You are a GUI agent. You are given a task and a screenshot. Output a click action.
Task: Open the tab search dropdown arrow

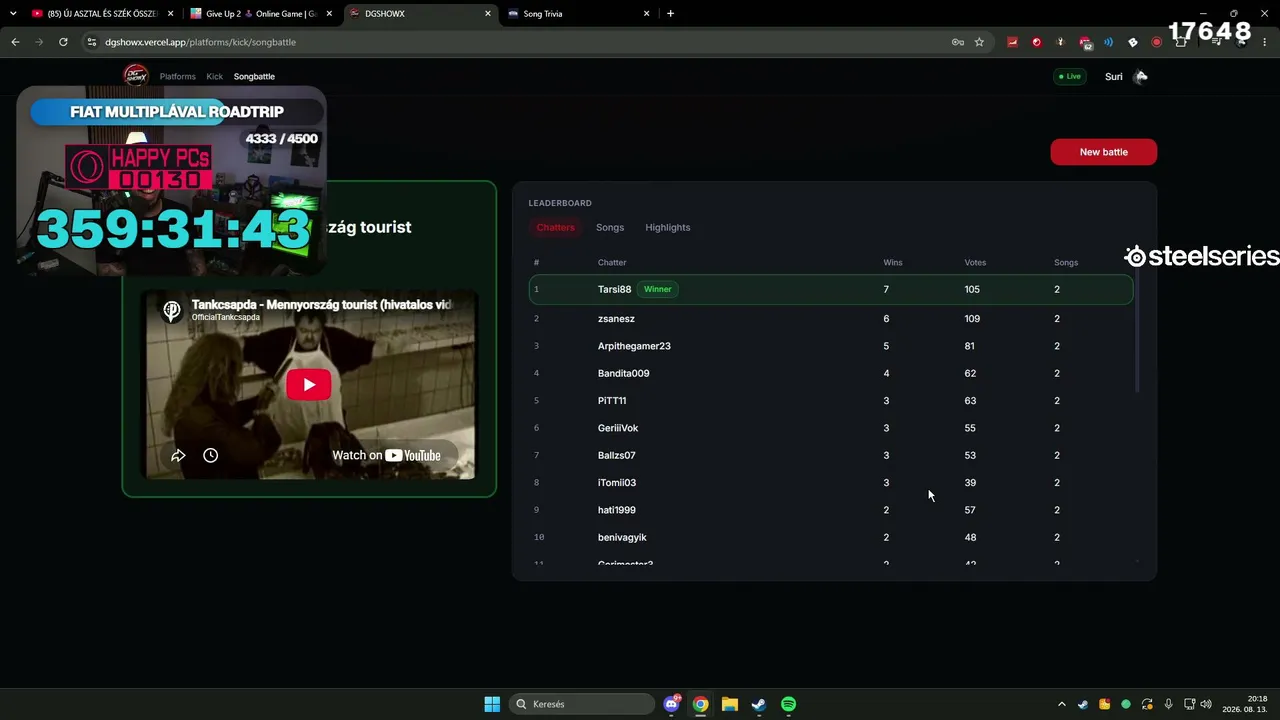pos(13,14)
